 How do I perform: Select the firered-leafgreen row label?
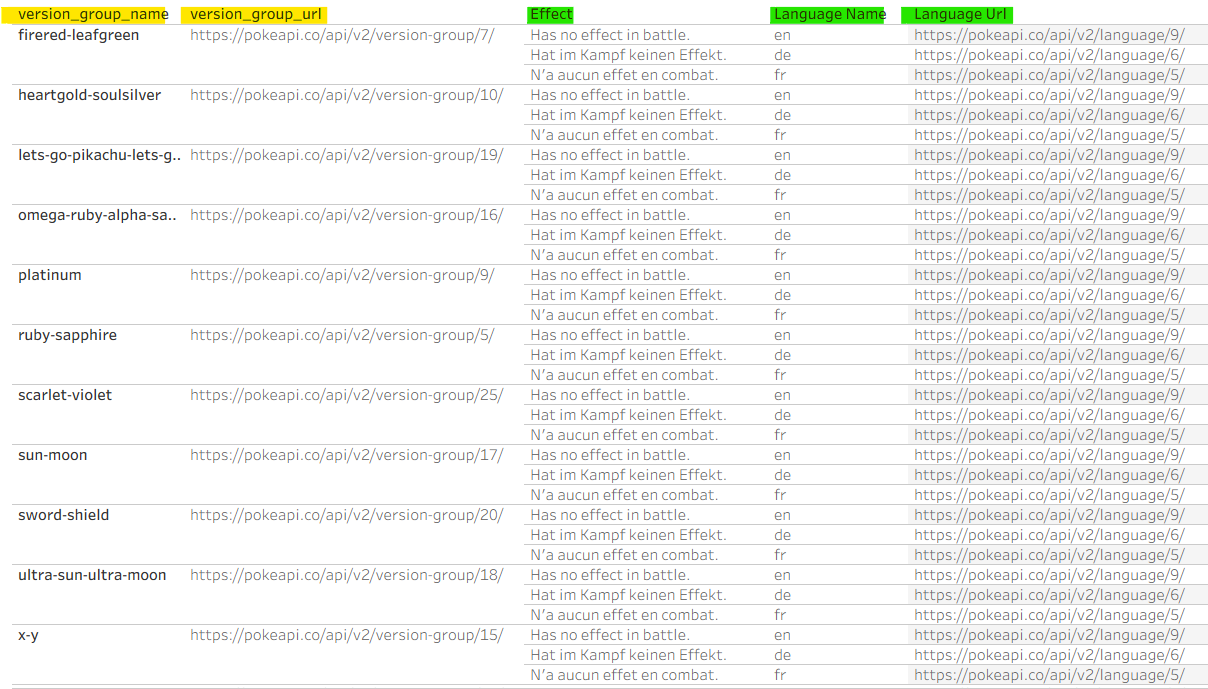(79, 35)
